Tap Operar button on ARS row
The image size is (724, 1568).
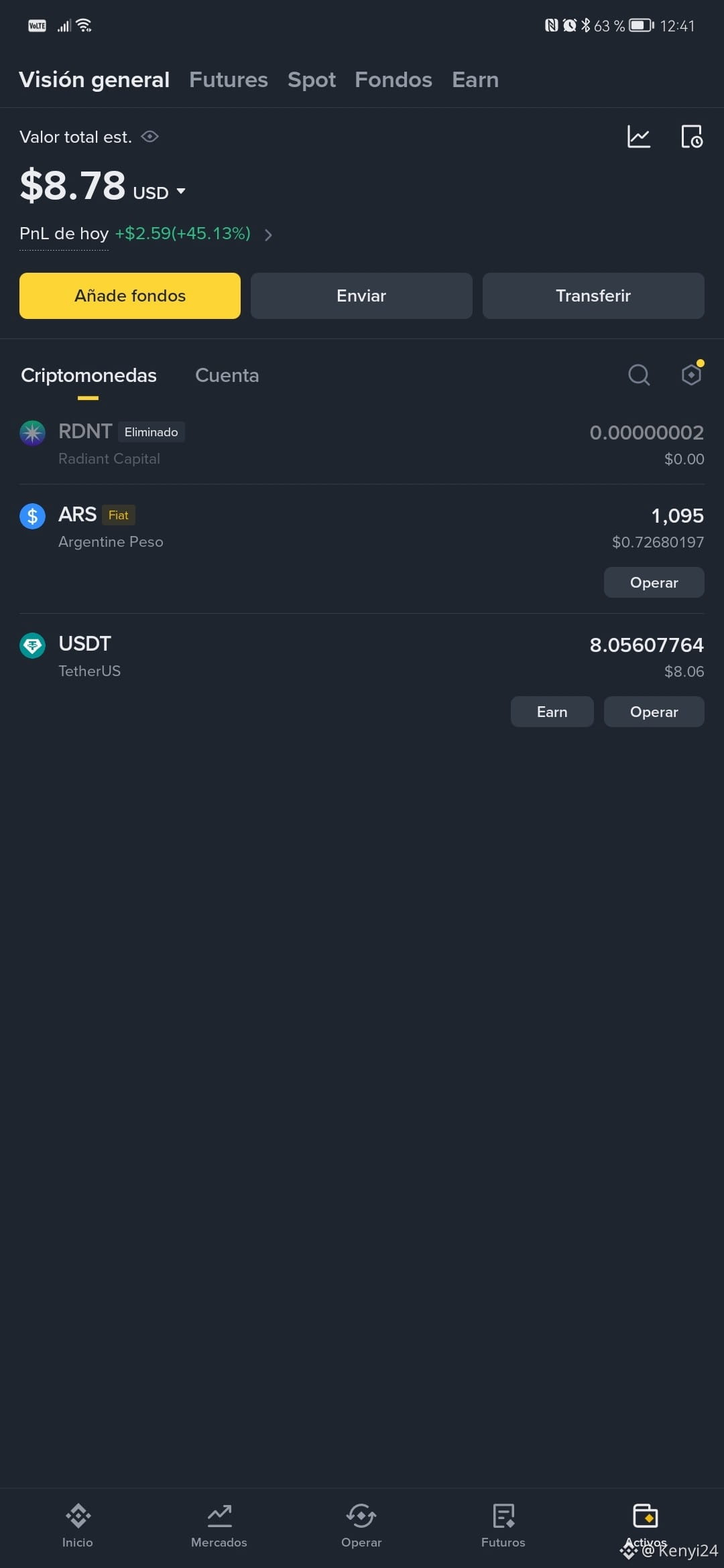point(654,582)
